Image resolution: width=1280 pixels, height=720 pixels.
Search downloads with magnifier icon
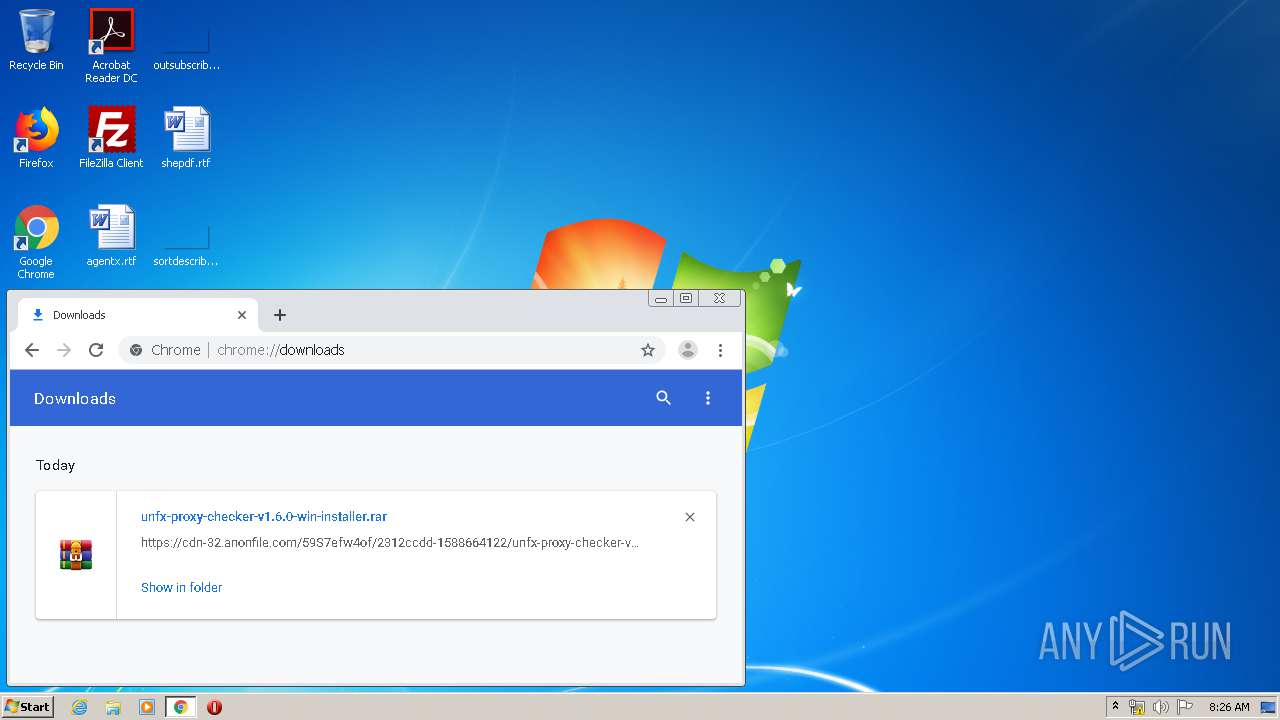pos(663,398)
